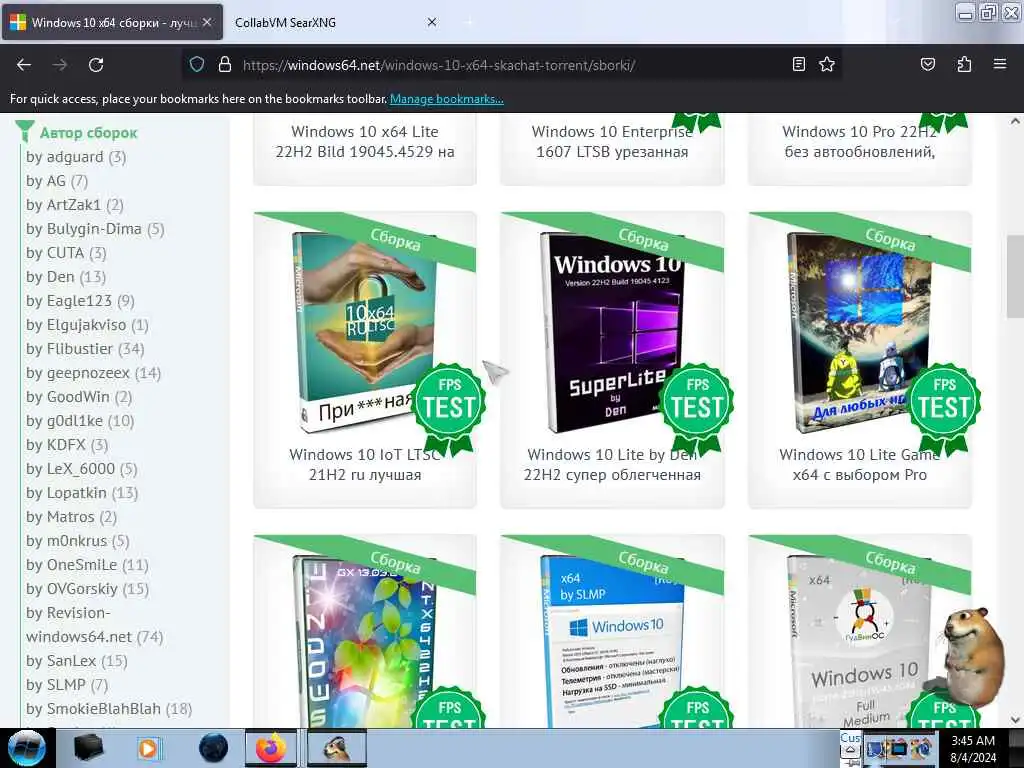
Task: Reload the current page
Action: click(96, 65)
